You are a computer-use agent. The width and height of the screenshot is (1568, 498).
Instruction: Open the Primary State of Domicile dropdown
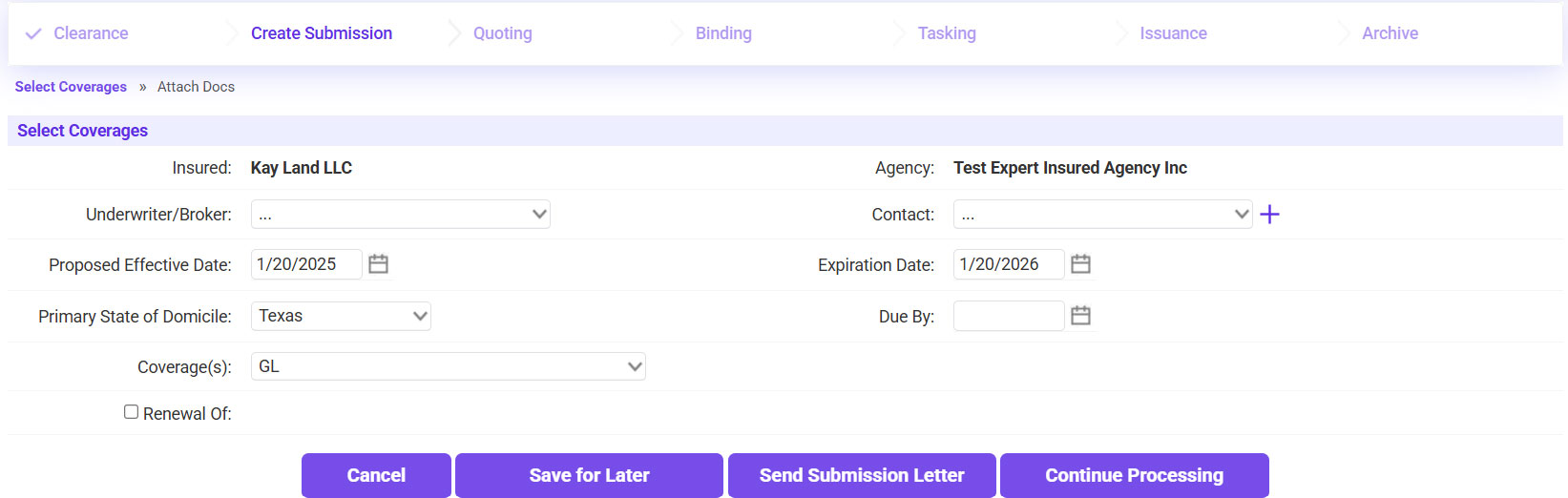pos(341,316)
